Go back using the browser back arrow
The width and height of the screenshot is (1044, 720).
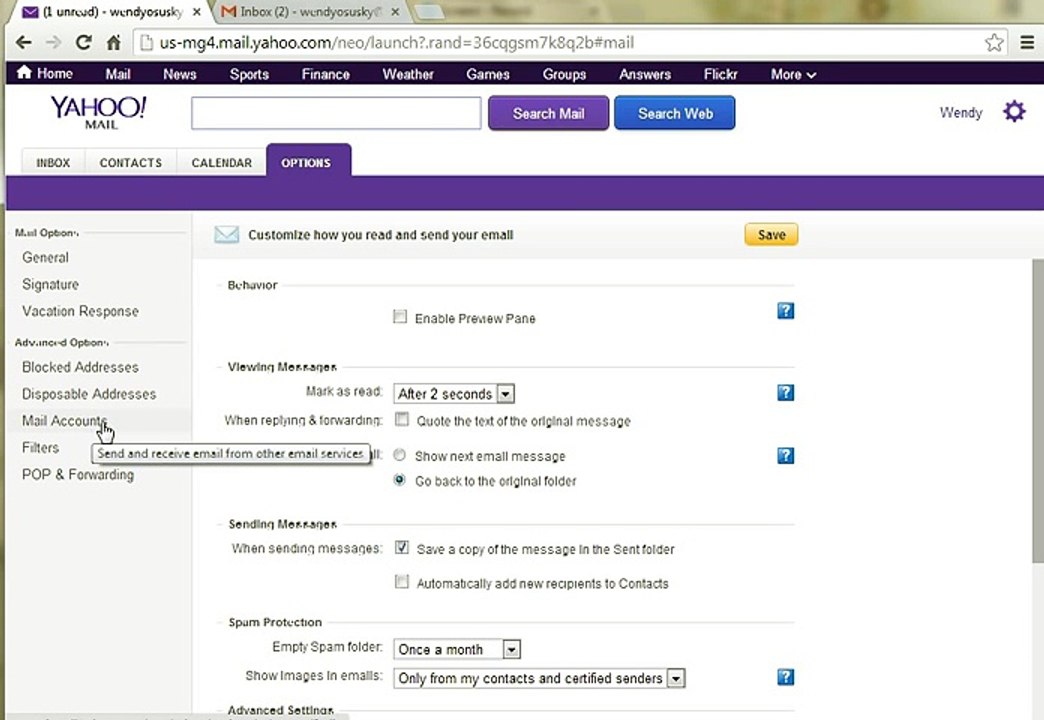[23, 43]
